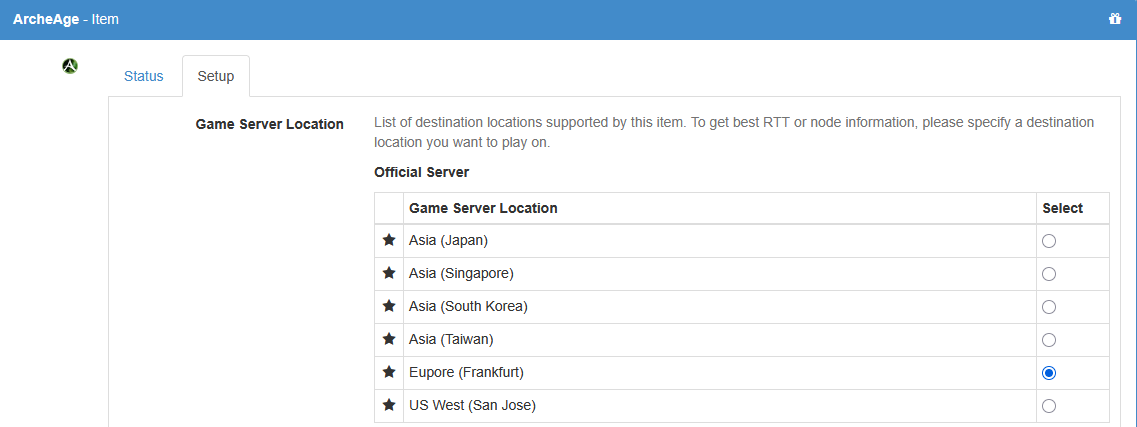The height and width of the screenshot is (427, 1137).
Task: Click the ArcheAge - Item header title
Action: (x=66, y=20)
